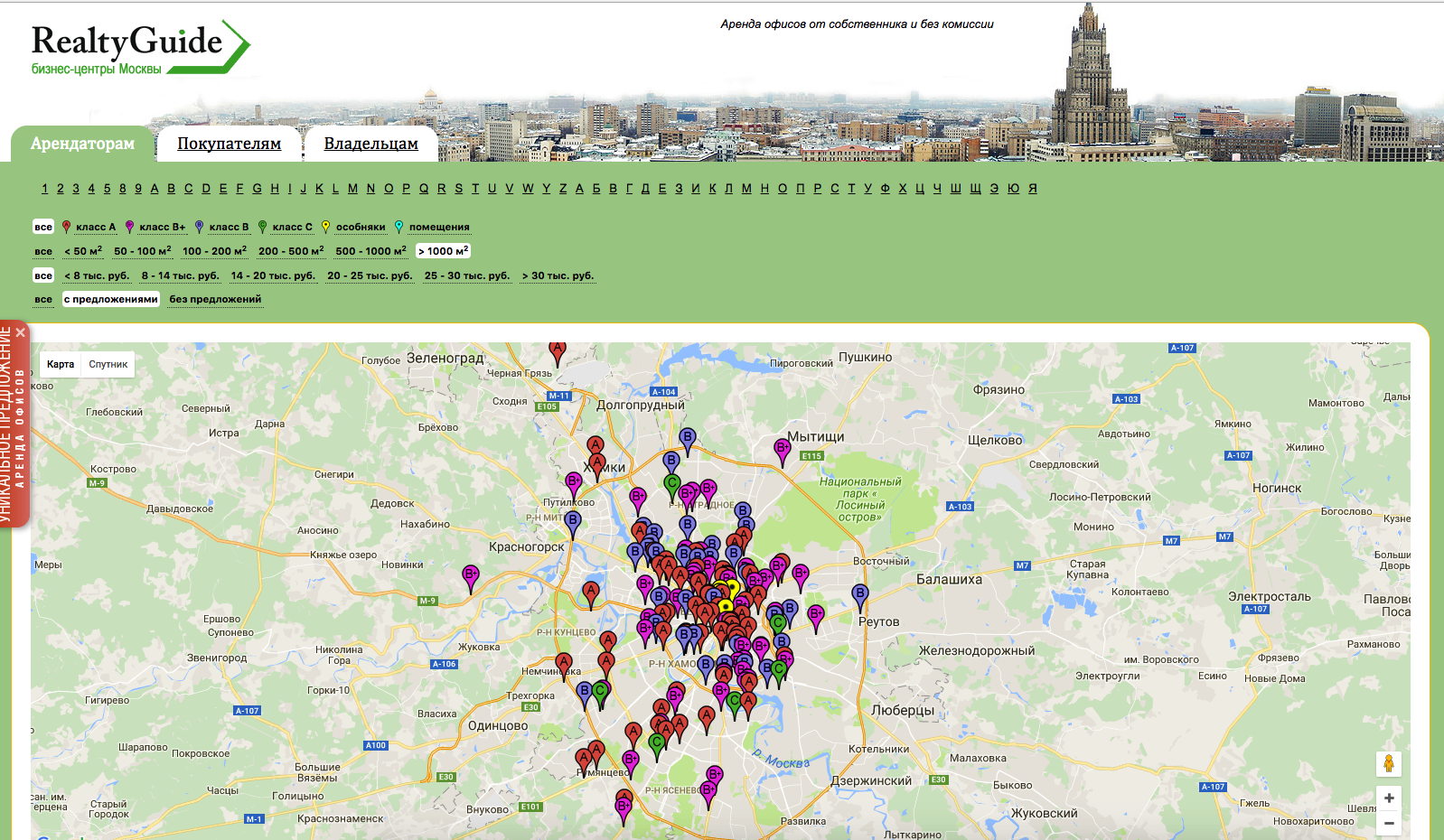Open index link for number 1
This screenshot has height=840, width=1444.
[44, 188]
